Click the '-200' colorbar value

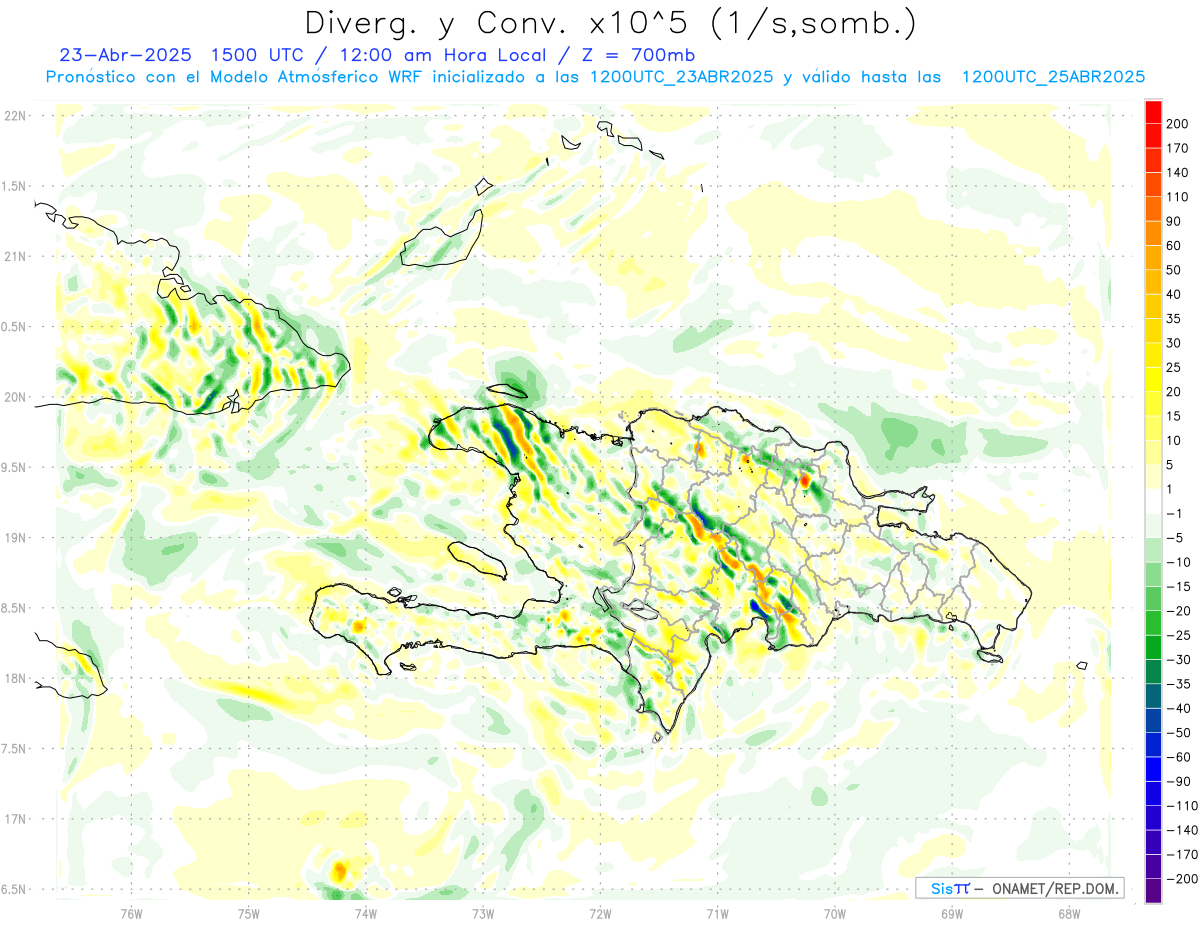coord(1181,879)
